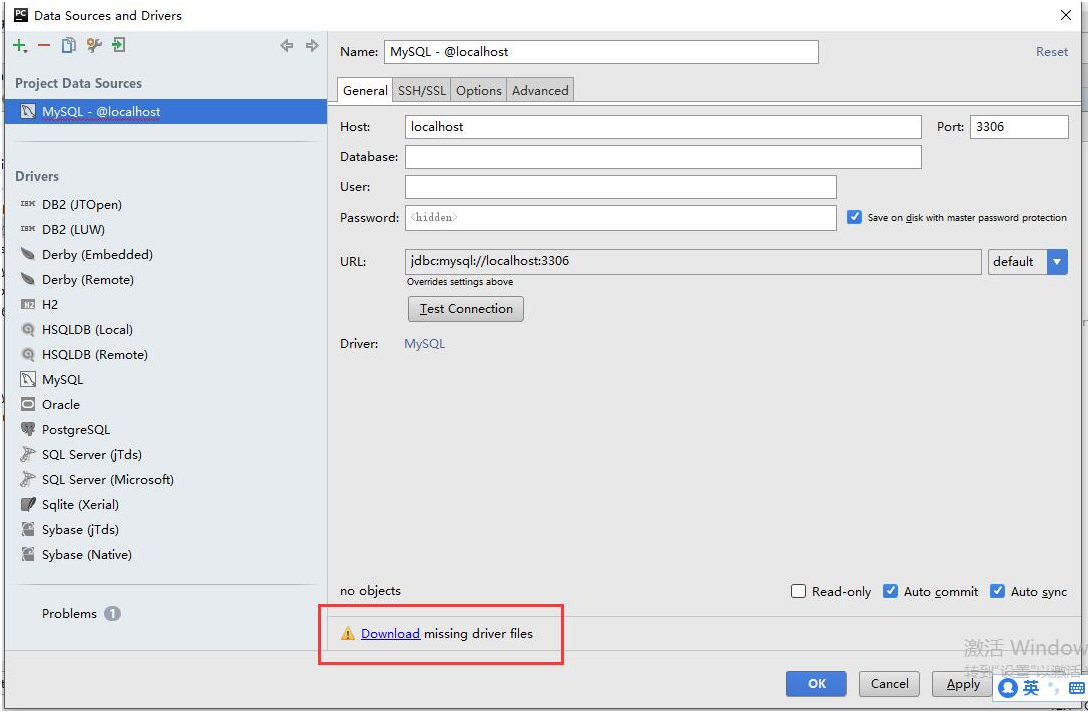
Task: Click the Host input field
Action: [663, 127]
